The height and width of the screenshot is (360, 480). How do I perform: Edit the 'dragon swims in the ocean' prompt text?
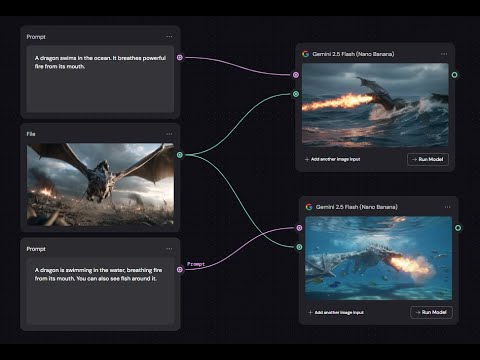[100, 79]
